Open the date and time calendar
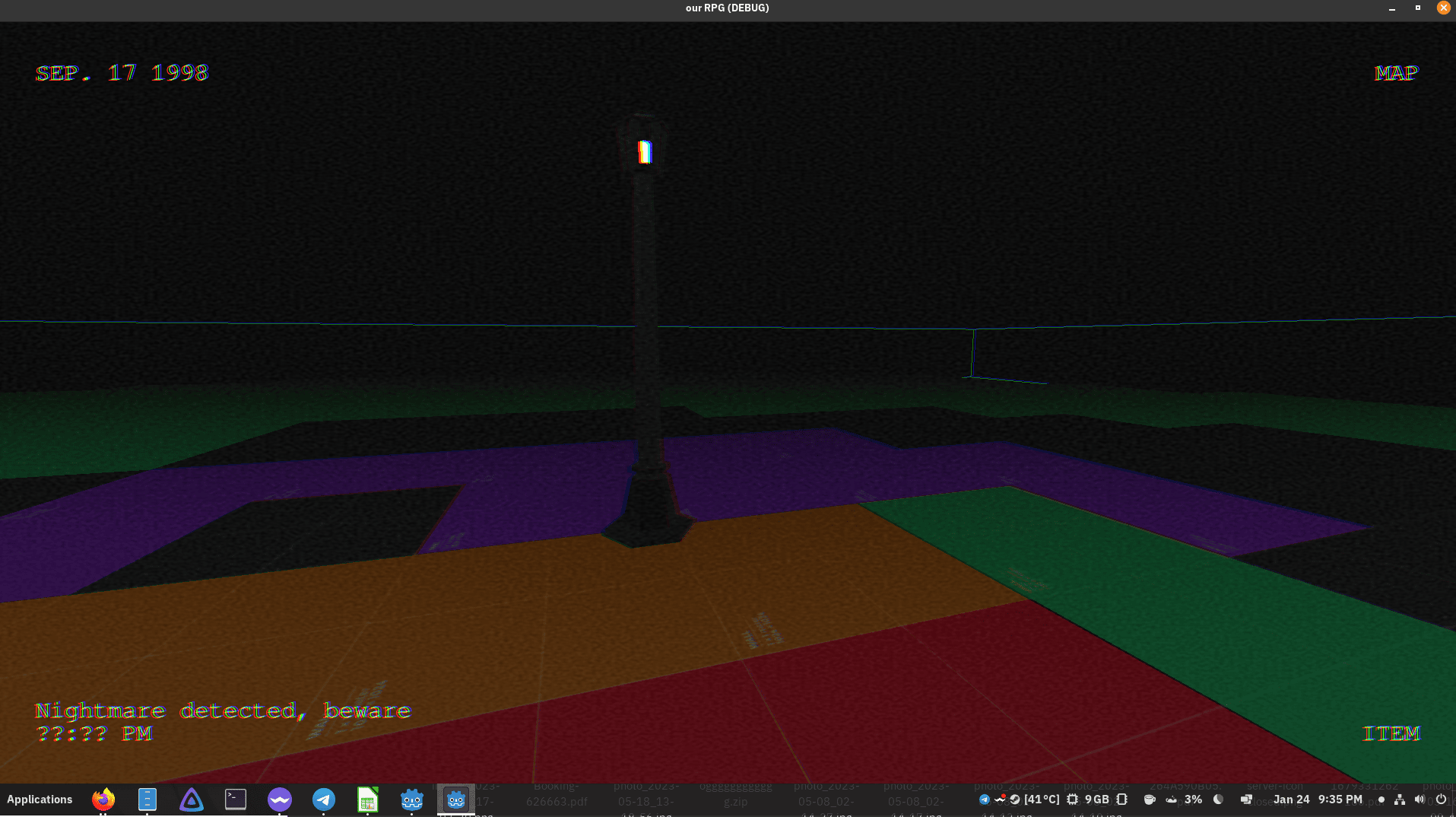 pos(1318,800)
